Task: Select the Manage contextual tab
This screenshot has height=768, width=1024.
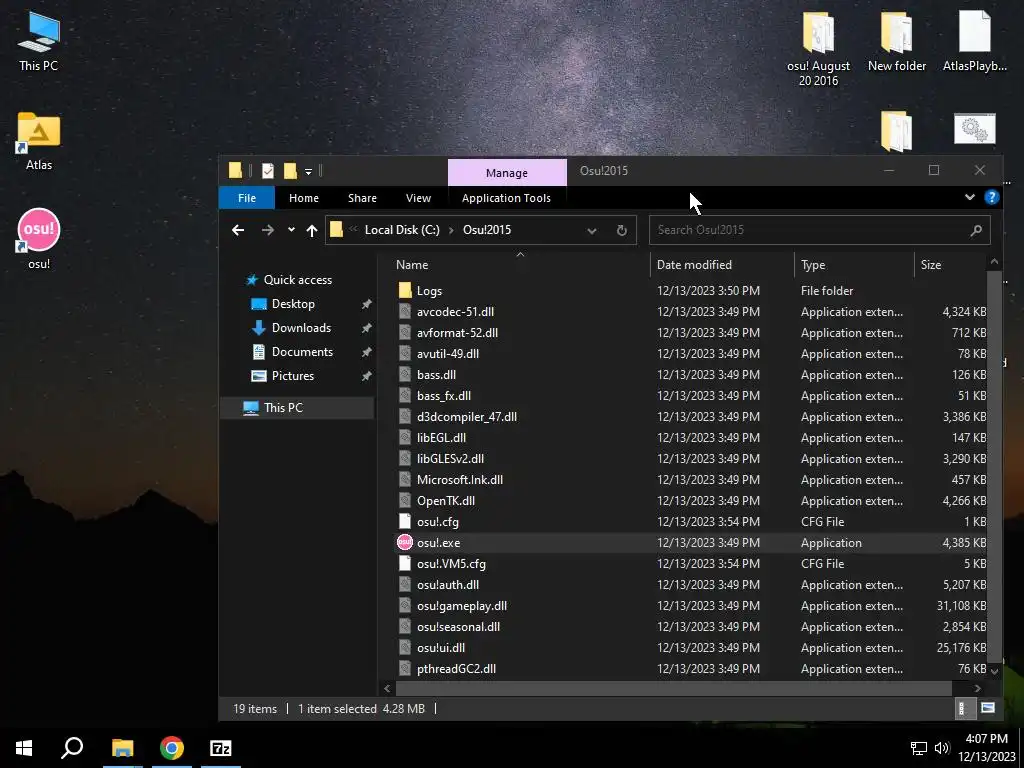Action: pos(507,172)
